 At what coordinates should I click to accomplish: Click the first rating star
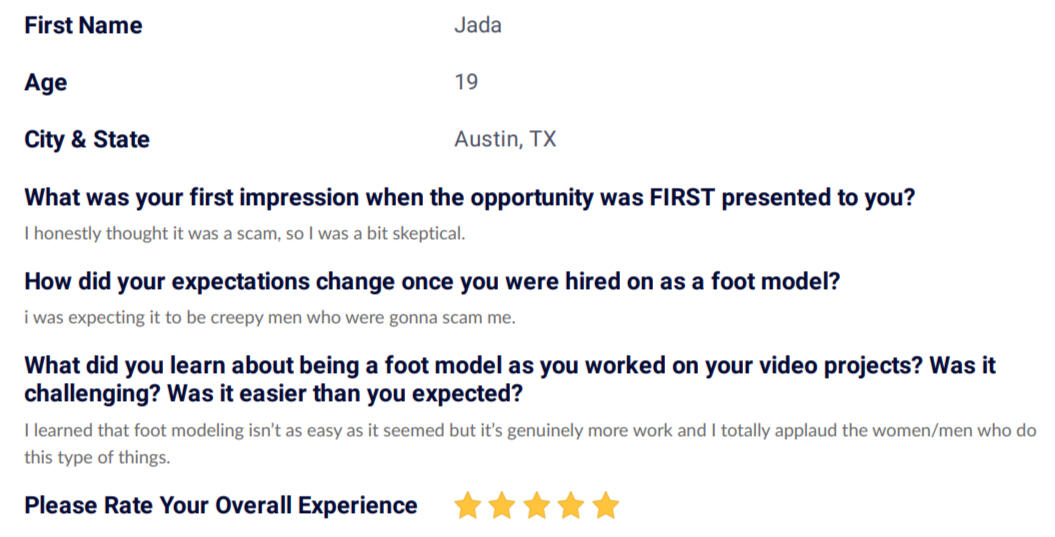click(467, 505)
